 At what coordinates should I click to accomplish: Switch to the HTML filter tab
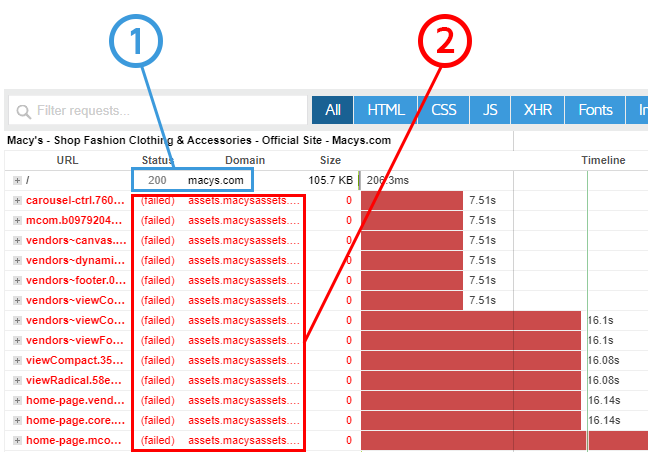pos(386,110)
